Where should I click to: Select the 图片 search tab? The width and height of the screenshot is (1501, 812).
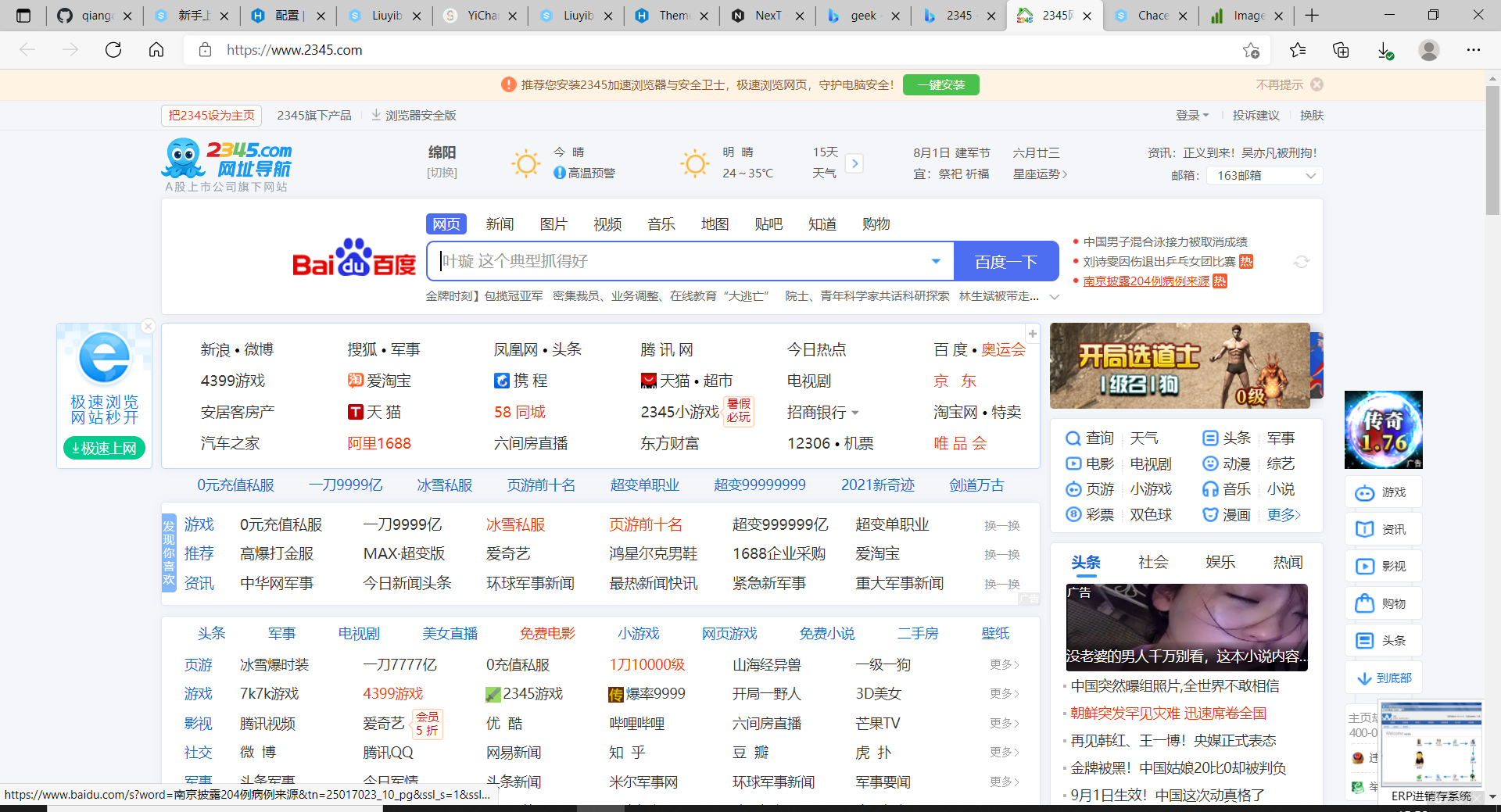click(553, 224)
